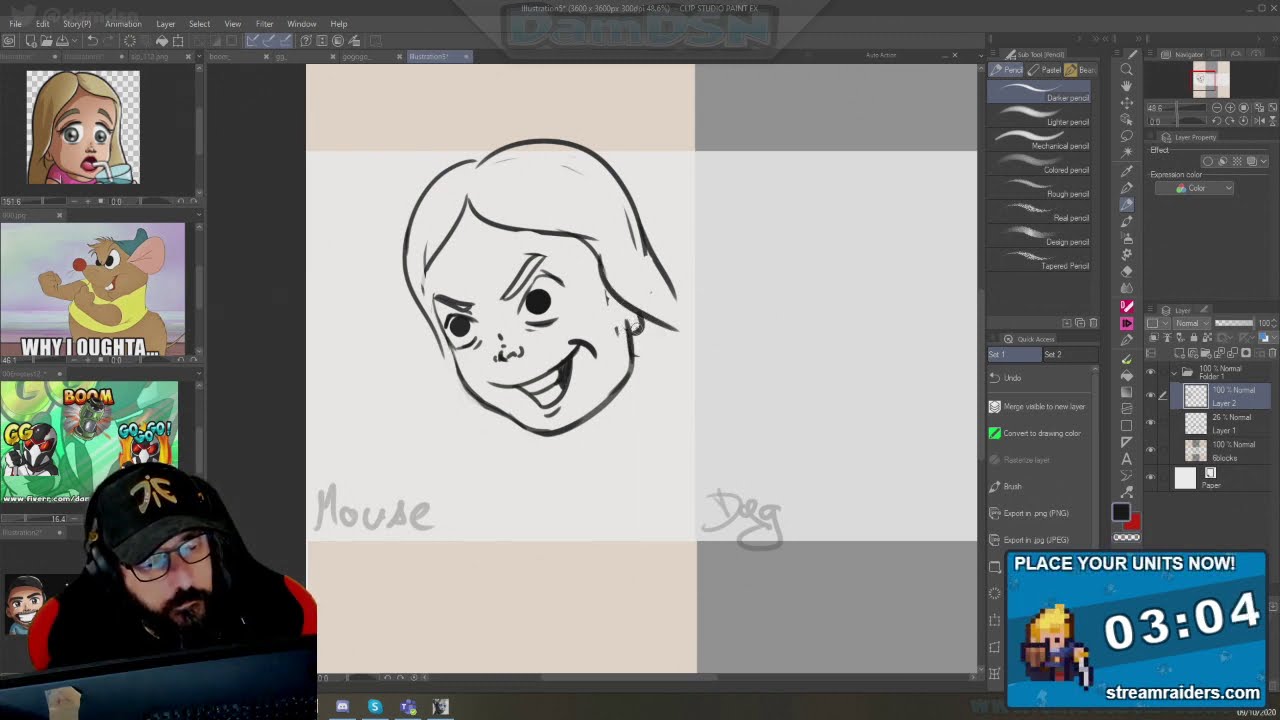This screenshot has height=720, width=1280.
Task: Click the Open file folder icon in the command bar
Action: (47, 40)
